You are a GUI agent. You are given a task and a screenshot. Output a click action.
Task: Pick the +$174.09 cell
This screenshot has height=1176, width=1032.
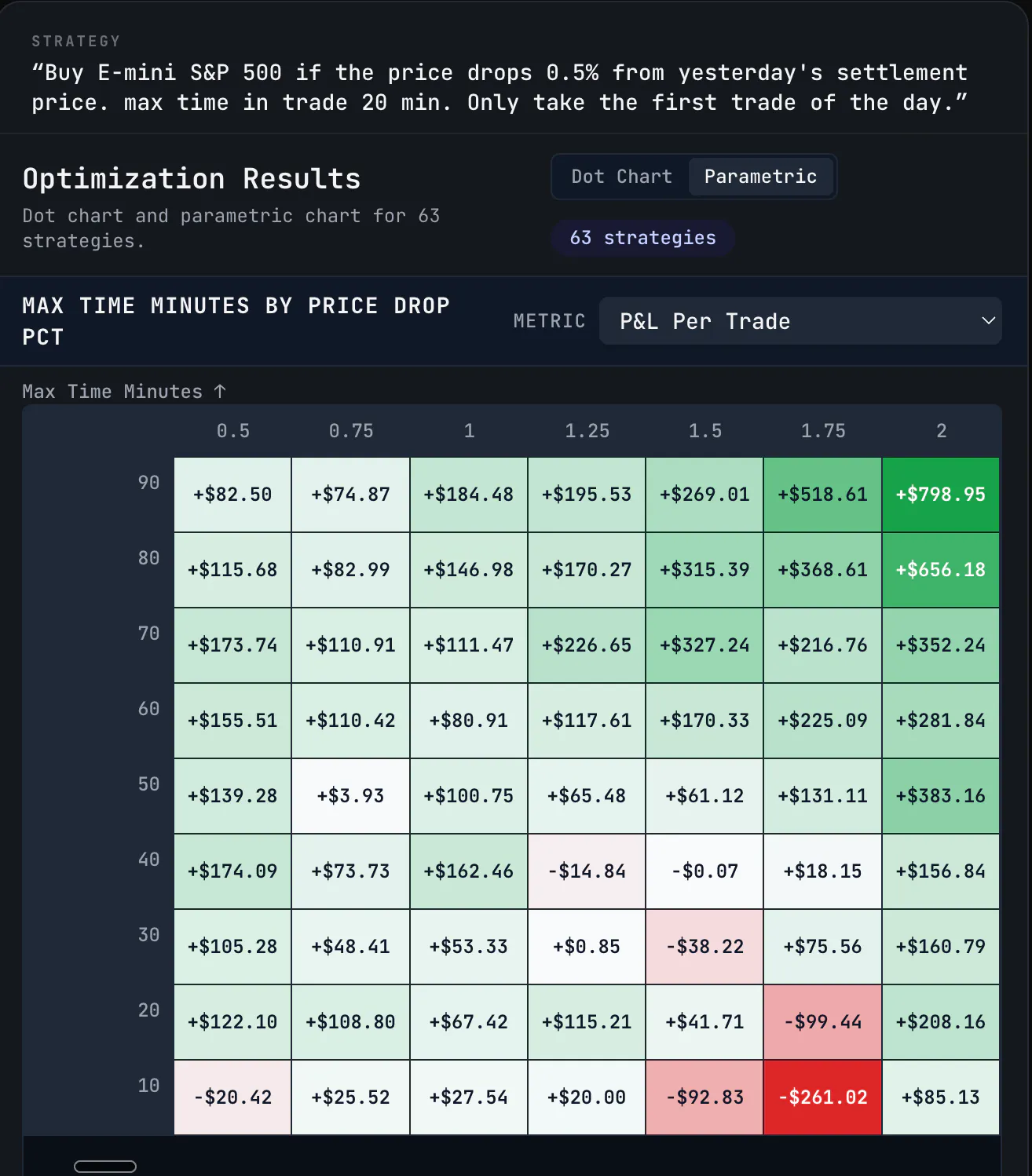(232, 871)
